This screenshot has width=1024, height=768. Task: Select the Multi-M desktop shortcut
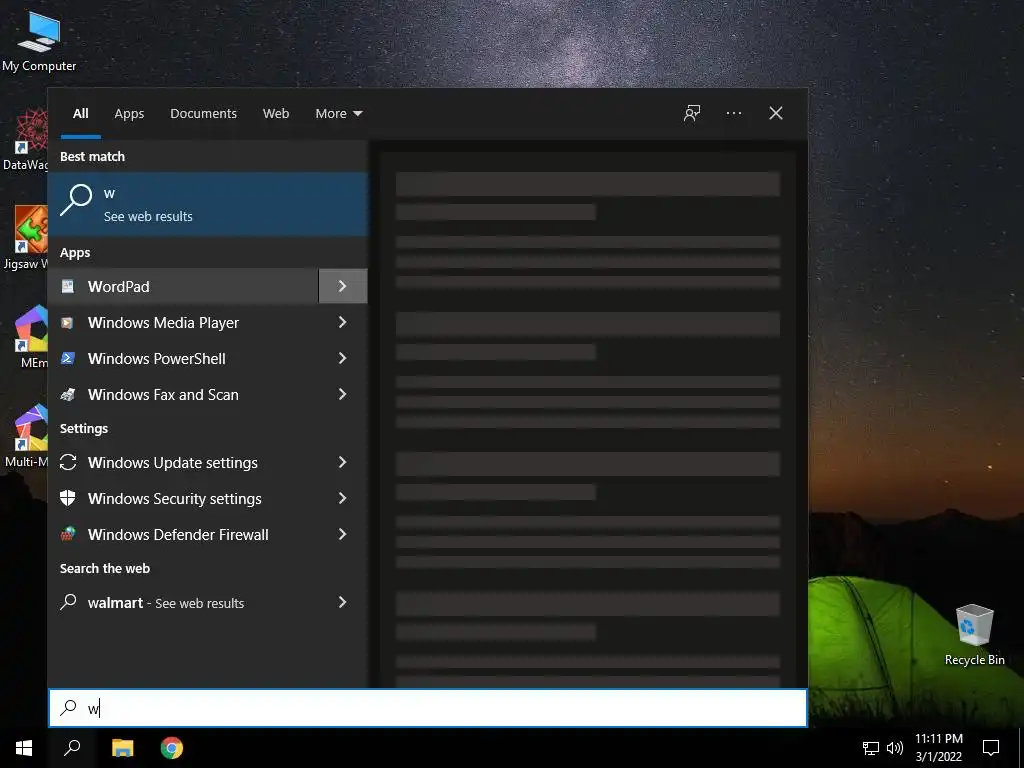point(25,436)
